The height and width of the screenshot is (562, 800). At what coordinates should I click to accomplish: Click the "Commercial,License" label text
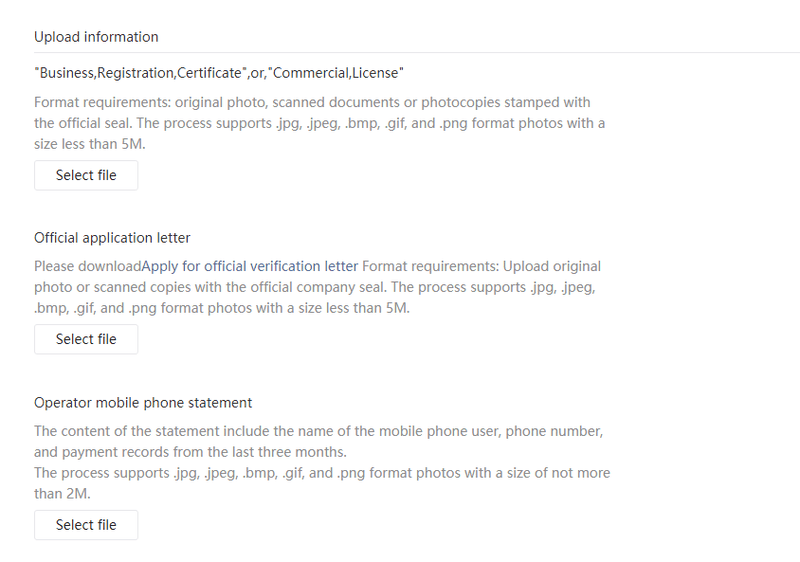[336, 73]
